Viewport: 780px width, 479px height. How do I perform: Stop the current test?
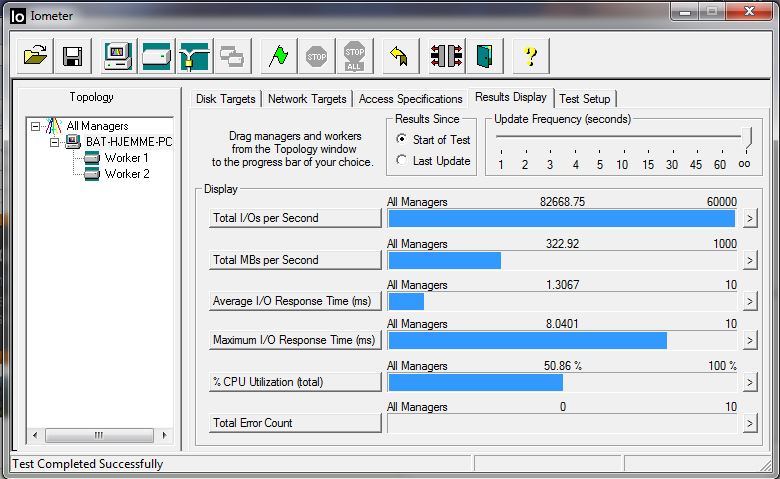[x=316, y=56]
